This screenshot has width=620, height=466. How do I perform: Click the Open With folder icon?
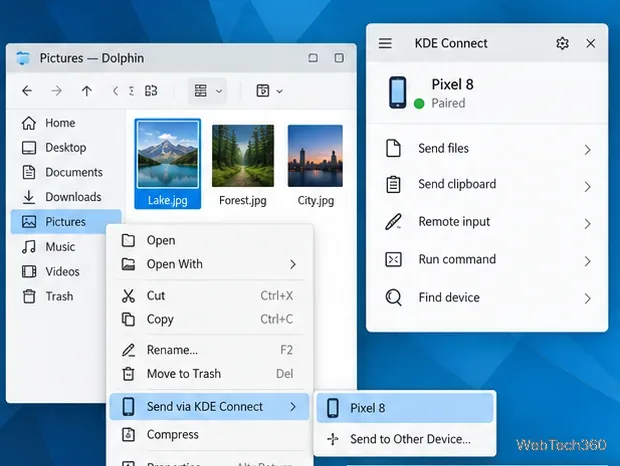(x=128, y=264)
